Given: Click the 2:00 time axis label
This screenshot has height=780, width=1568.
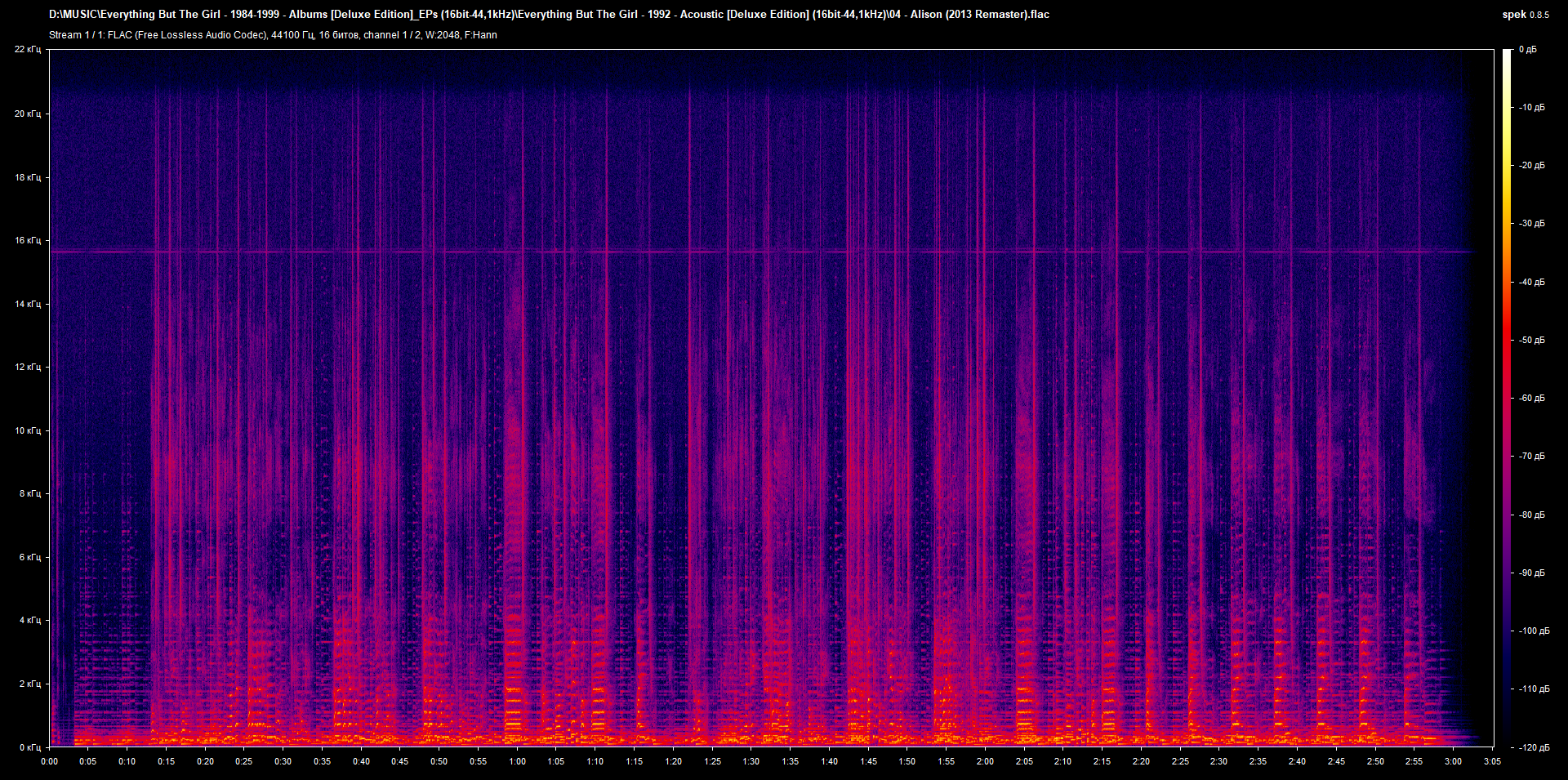Looking at the screenshot, I should tap(985, 761).
